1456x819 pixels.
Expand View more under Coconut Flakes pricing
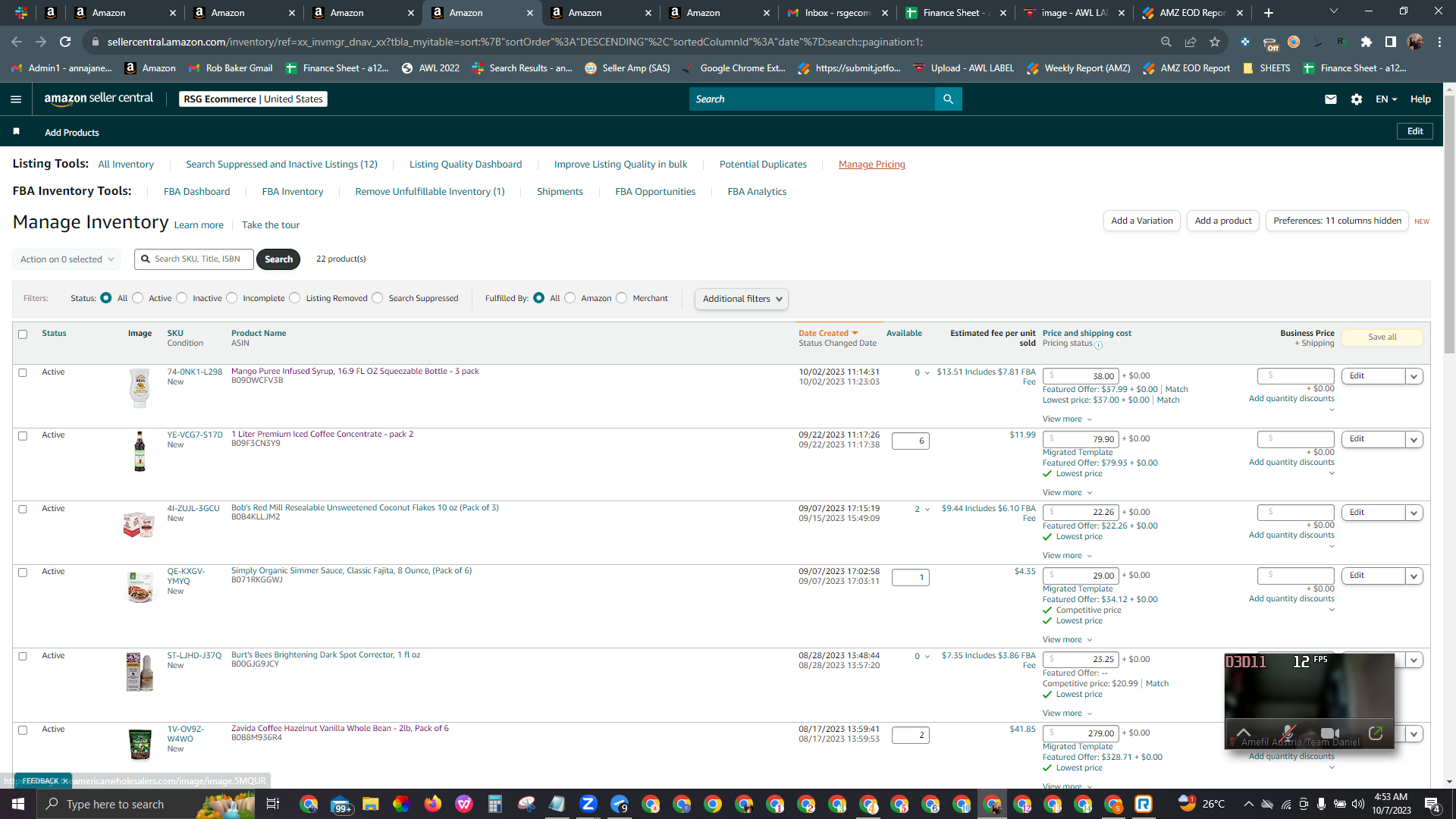click(x=1067, y=556)
